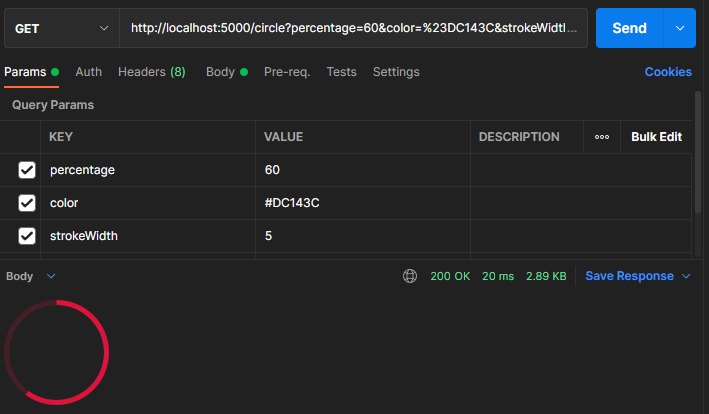Uncheck the percentage parameter checkbox

coord(27,170)
